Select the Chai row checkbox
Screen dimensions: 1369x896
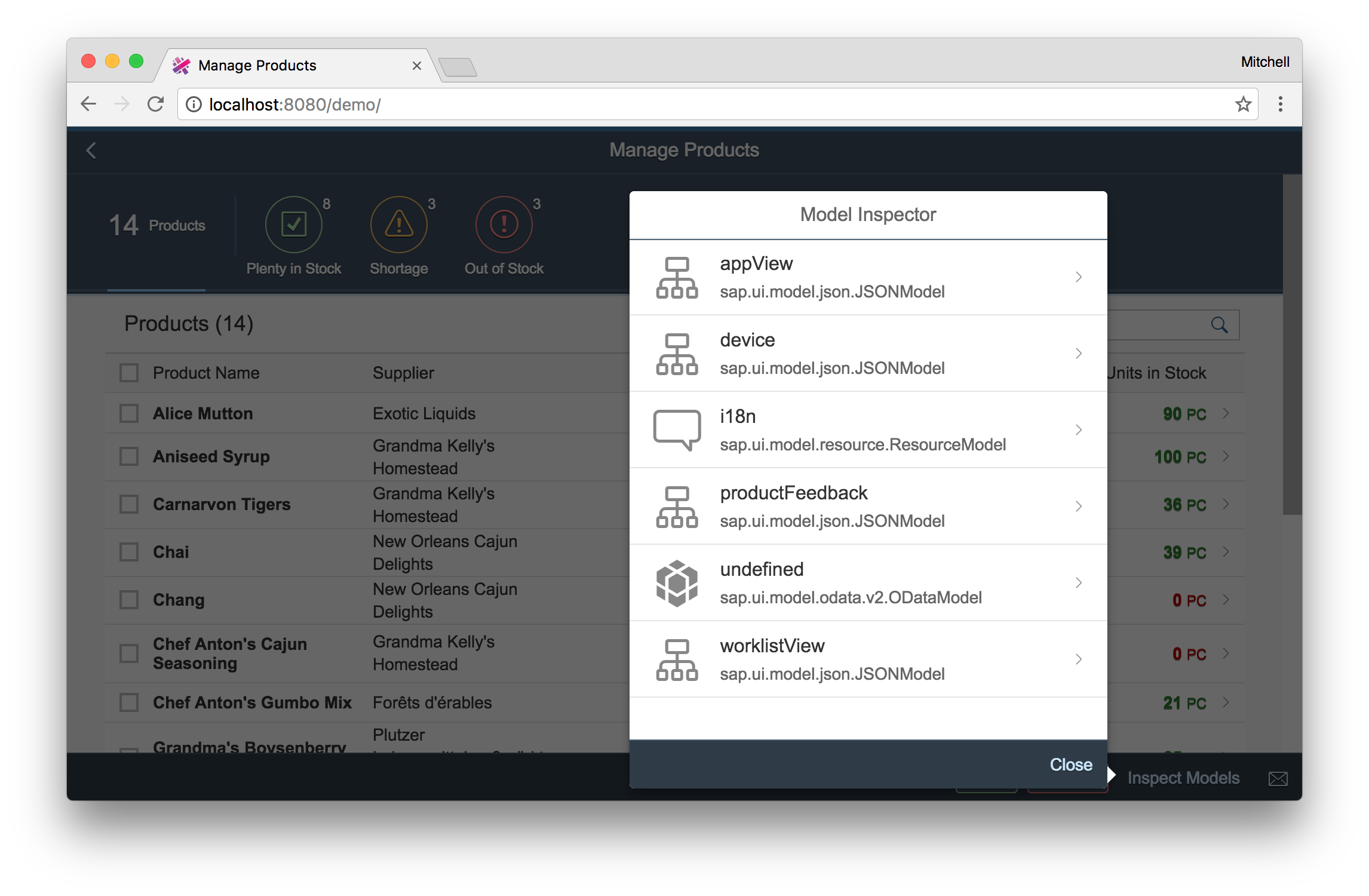129,552
